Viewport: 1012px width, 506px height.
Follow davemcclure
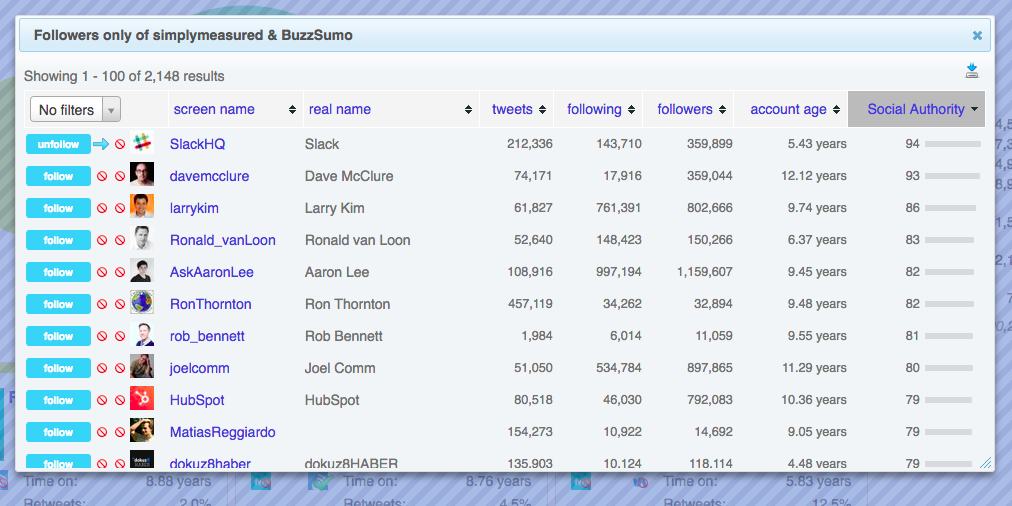58,176
